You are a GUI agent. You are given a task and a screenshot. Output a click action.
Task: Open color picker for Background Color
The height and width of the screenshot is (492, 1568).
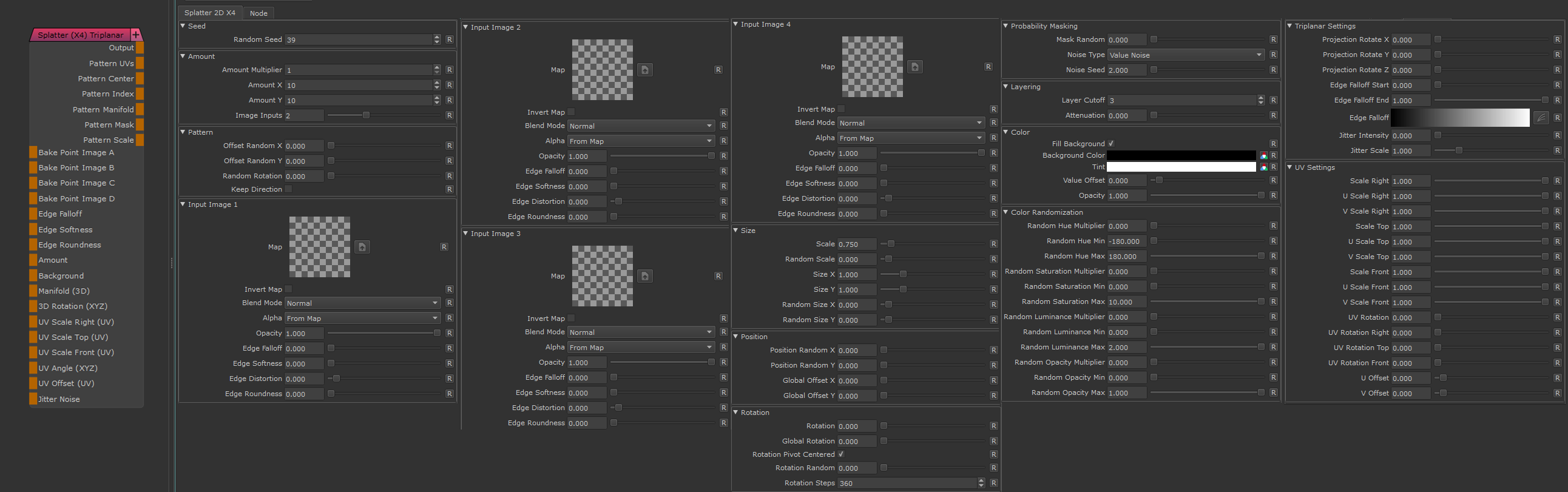click(x=1263, y=156)
